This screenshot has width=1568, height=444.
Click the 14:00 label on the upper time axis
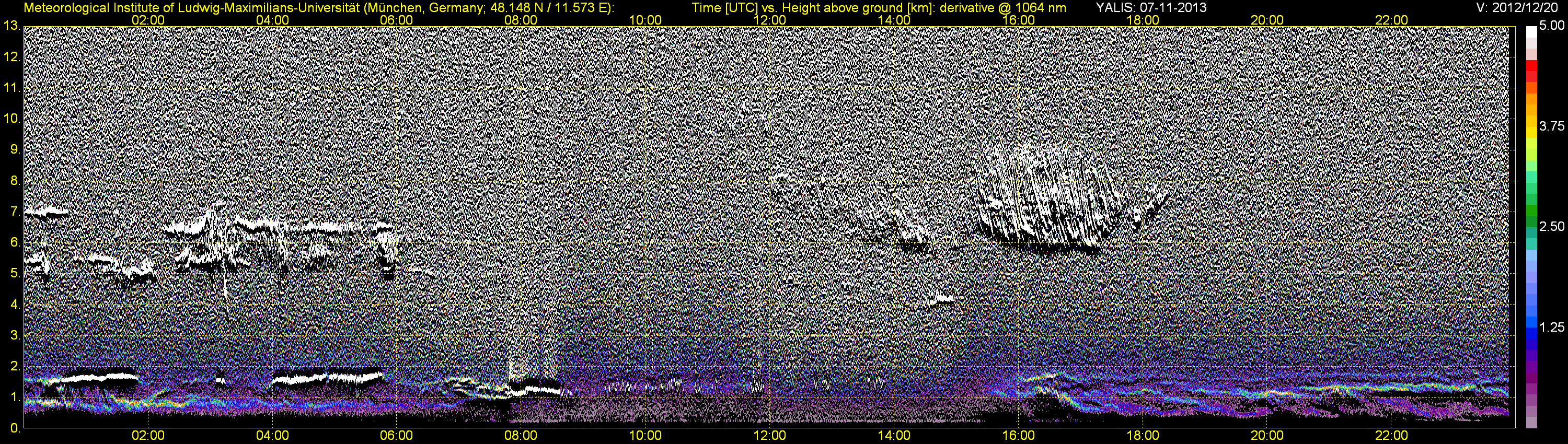point(894,20)
